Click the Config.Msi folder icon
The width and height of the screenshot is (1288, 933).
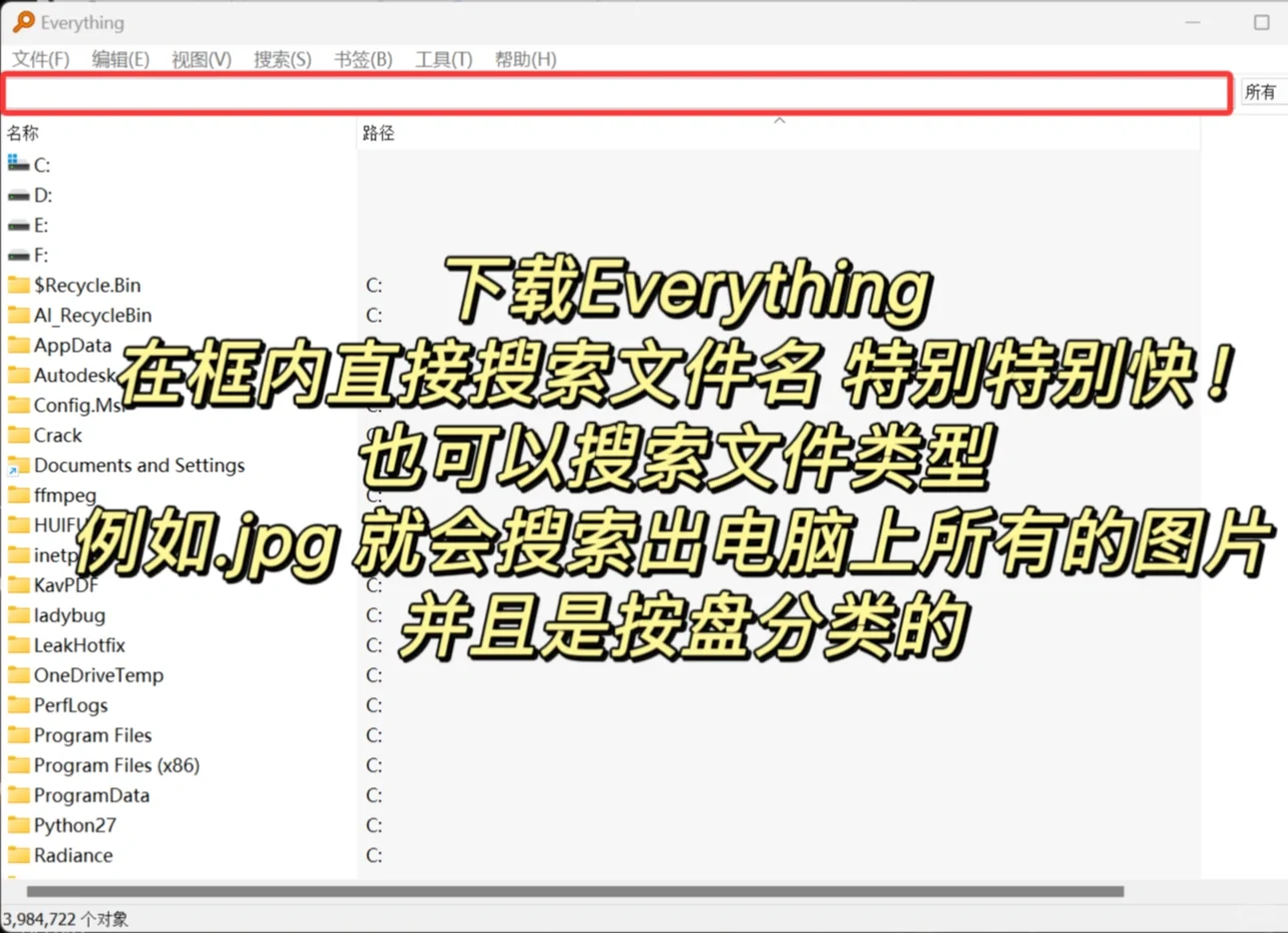[x=18, y=405]
